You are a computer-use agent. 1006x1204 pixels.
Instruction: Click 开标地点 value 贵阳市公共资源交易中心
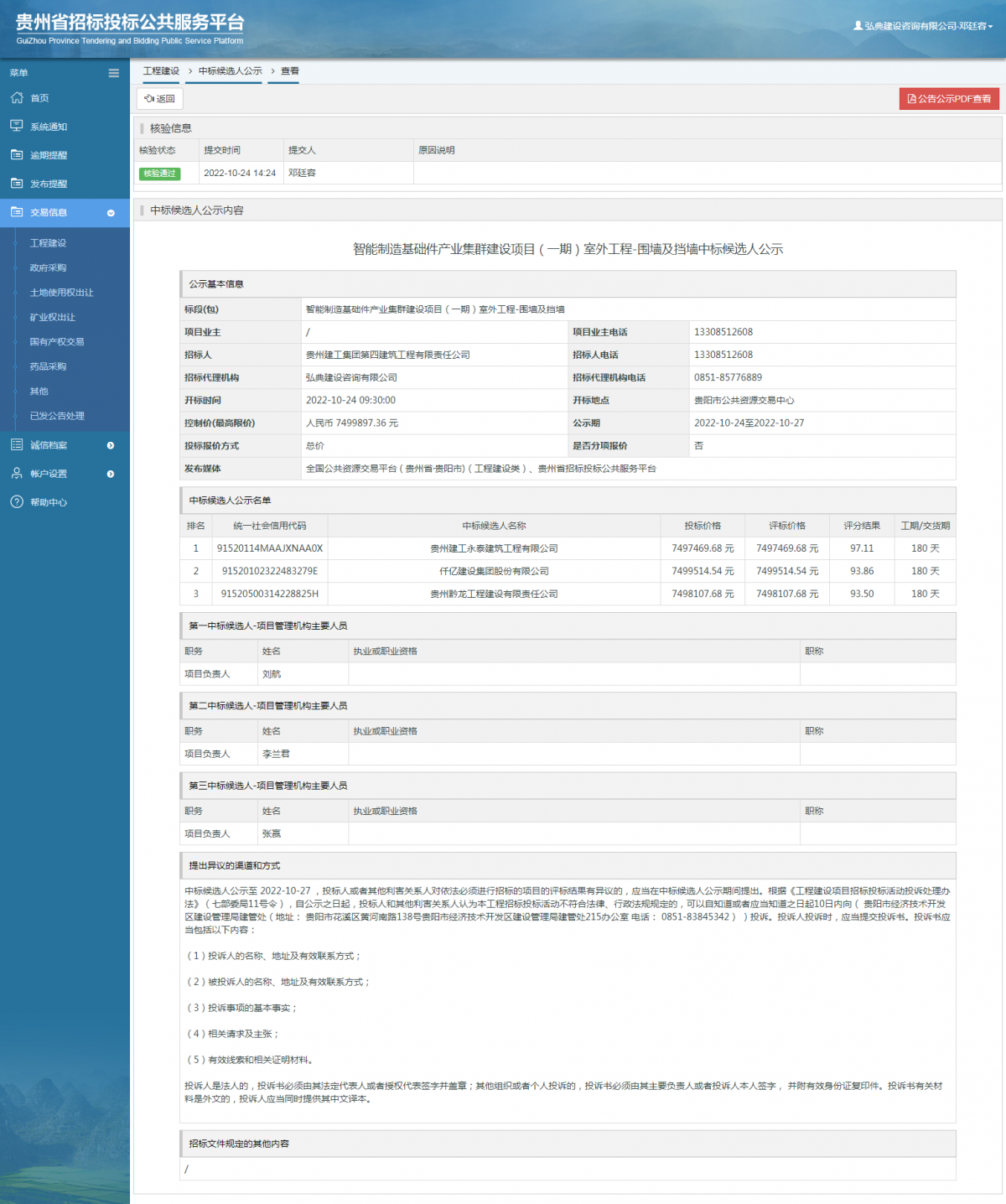coord(744,400)
